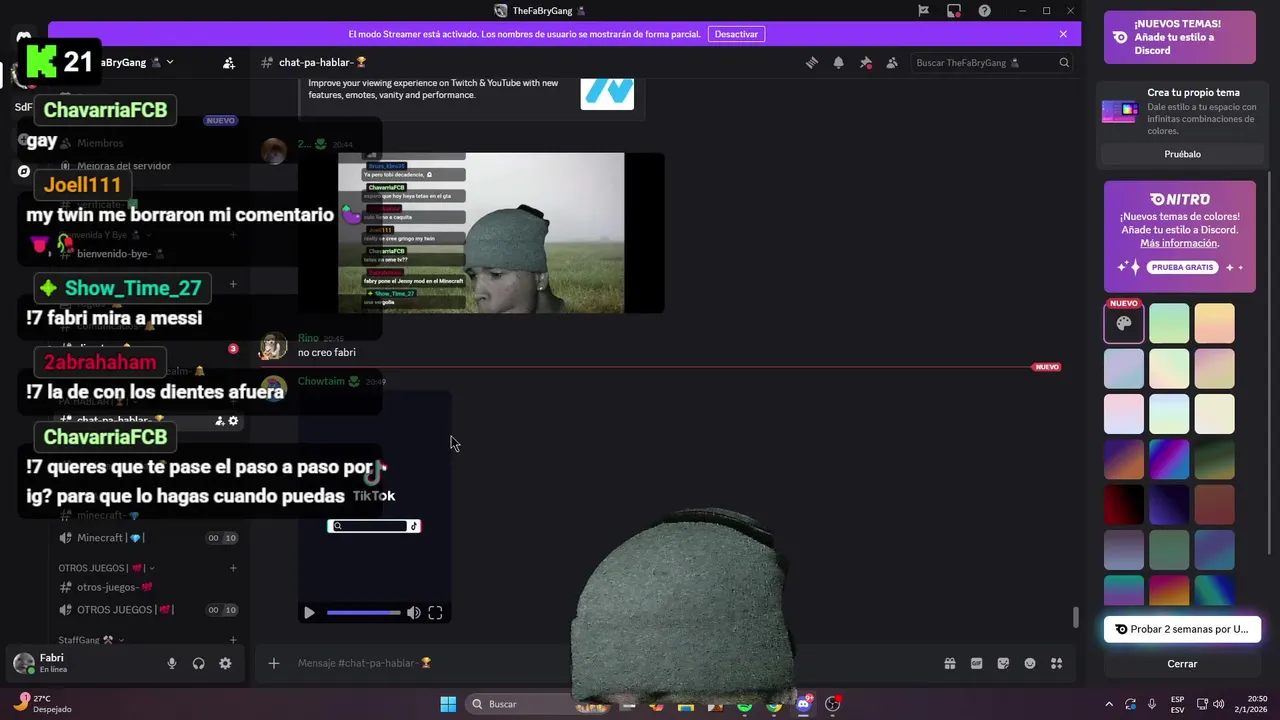This screenshot has width=1280, height=720.
Task: Open the emoji picker
Action: point(1030,663)
